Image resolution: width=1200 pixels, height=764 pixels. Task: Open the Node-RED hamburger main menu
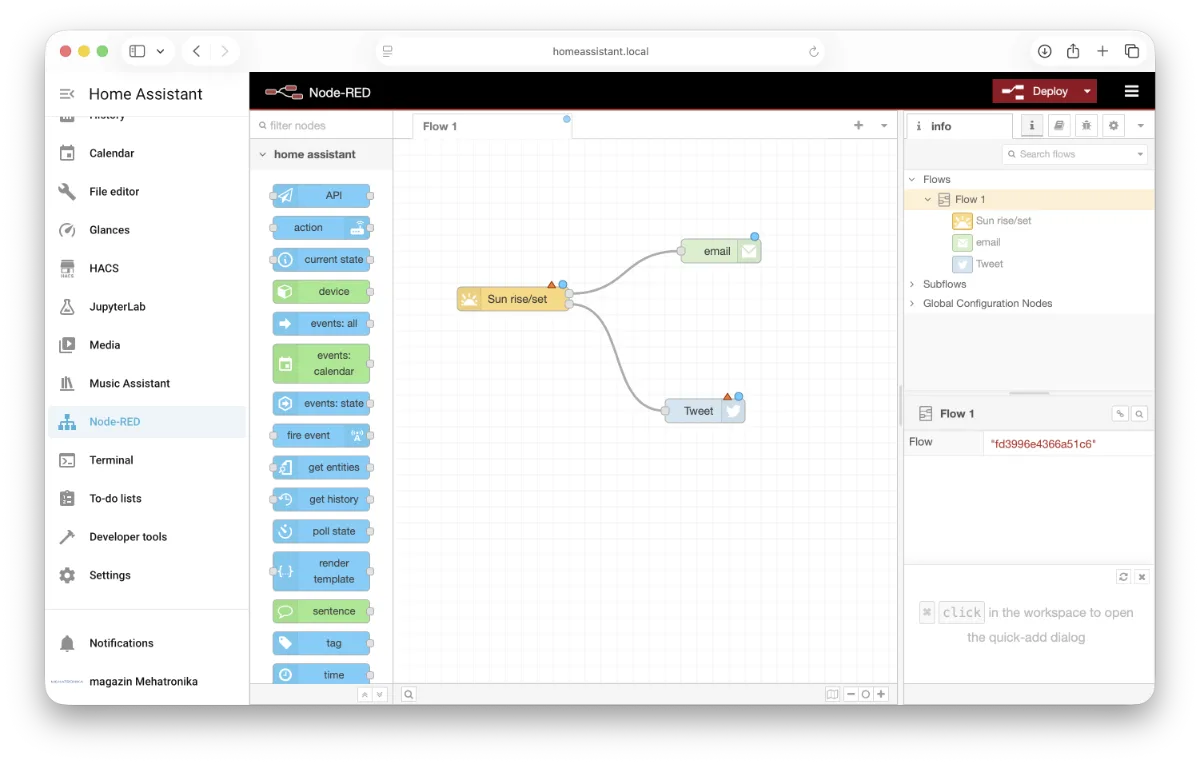(x=1131, y=91)
